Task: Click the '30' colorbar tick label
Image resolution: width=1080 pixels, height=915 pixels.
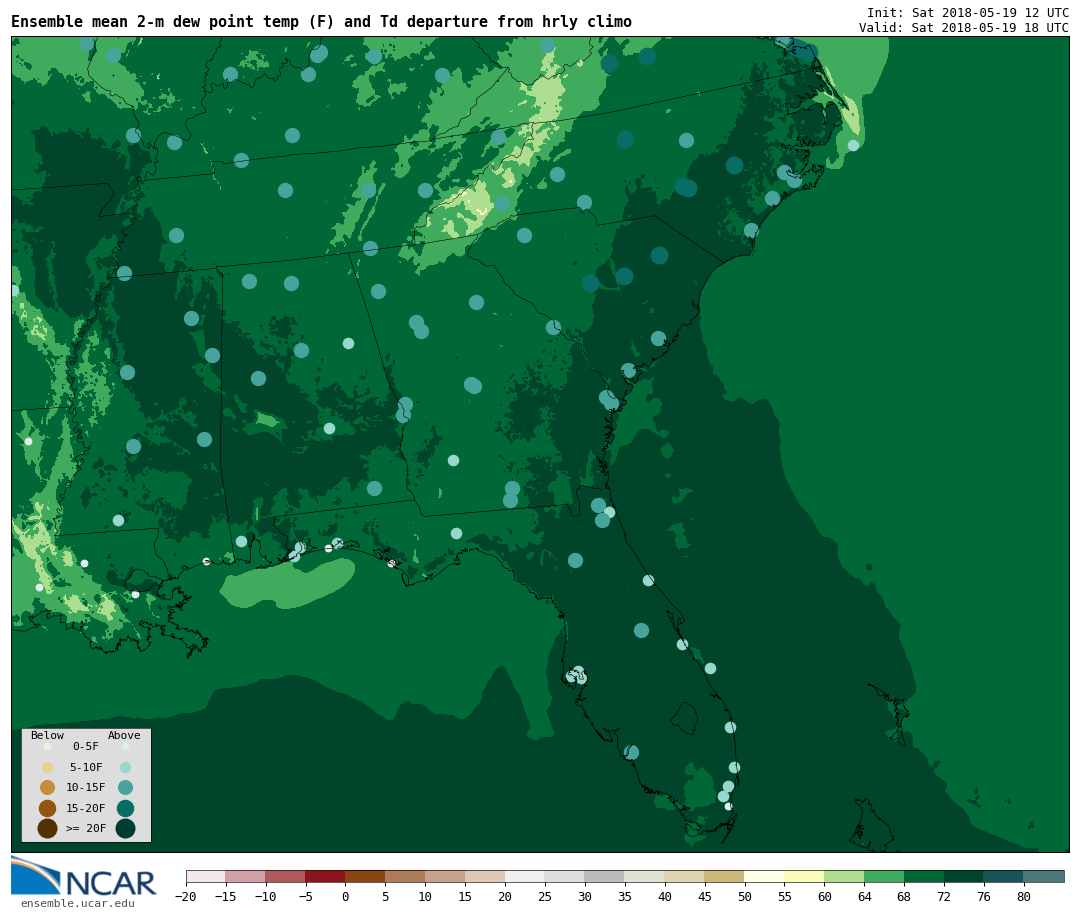Action: click(585, 896)
